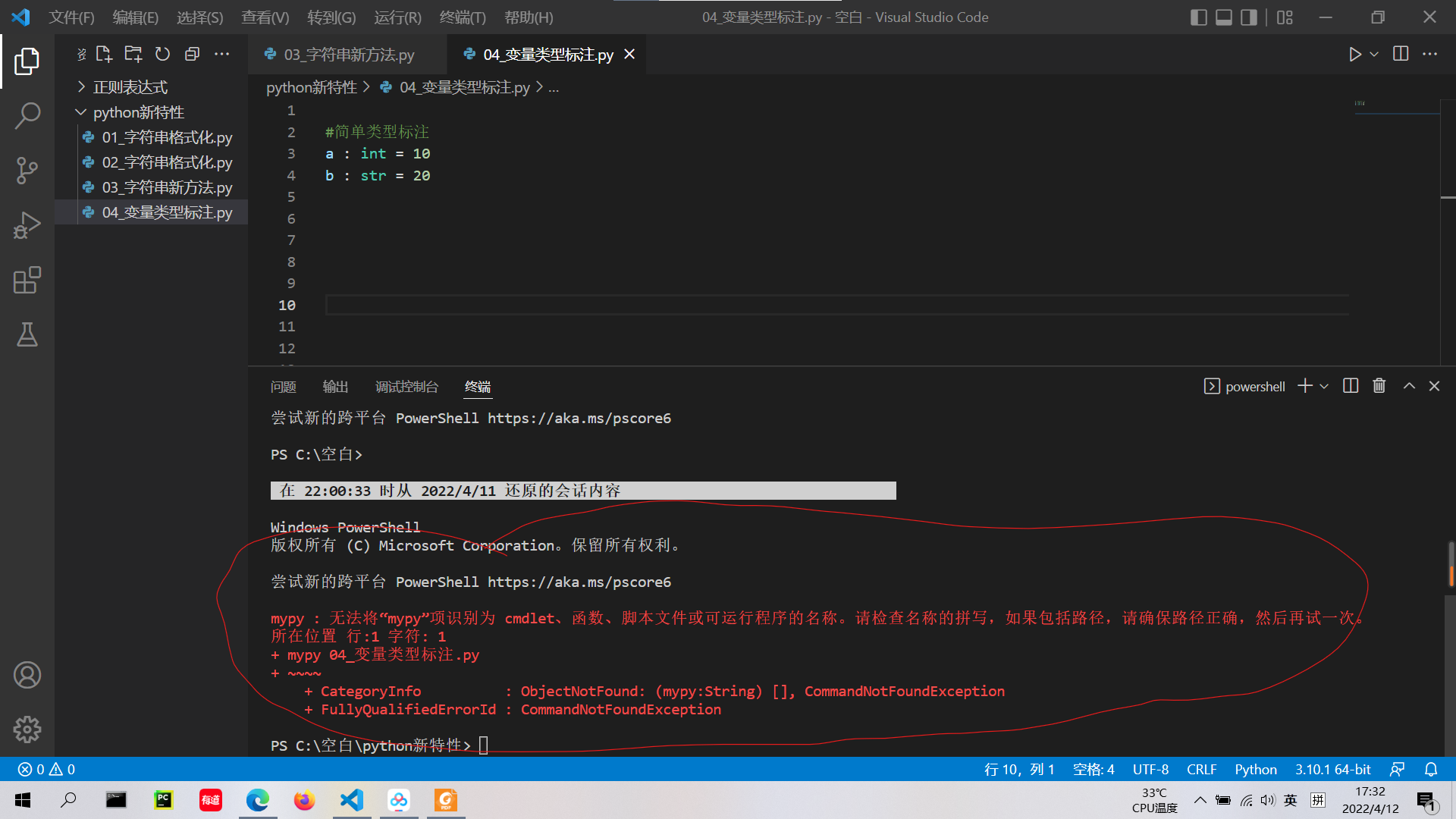The height and width of the screenshot is (819, 1456).
Task: Select Python language mode in status bar
Action: pos(1256,769)
